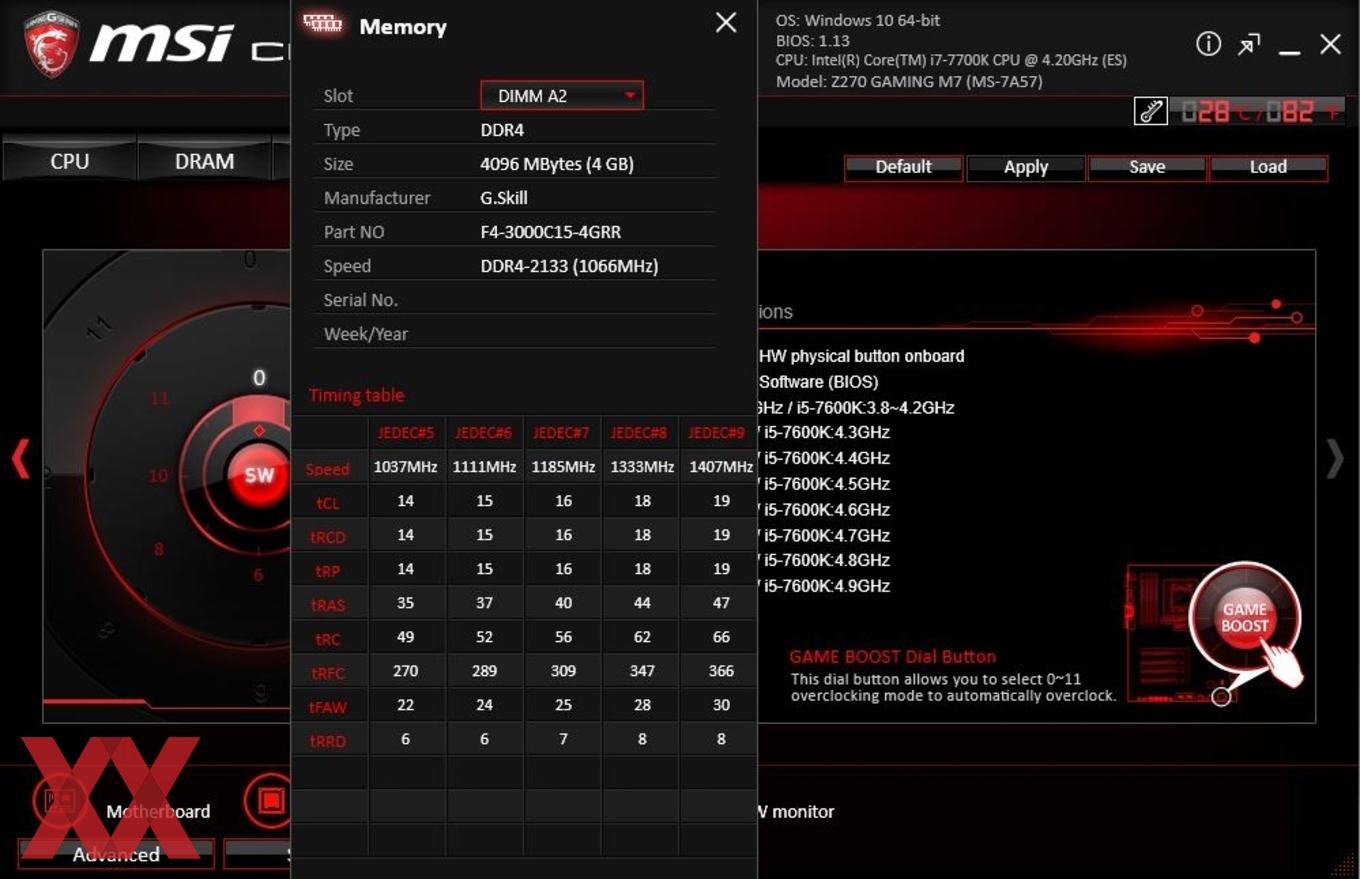
Task: Select position 8 in inner dial ring
Action: coord(158,549)
